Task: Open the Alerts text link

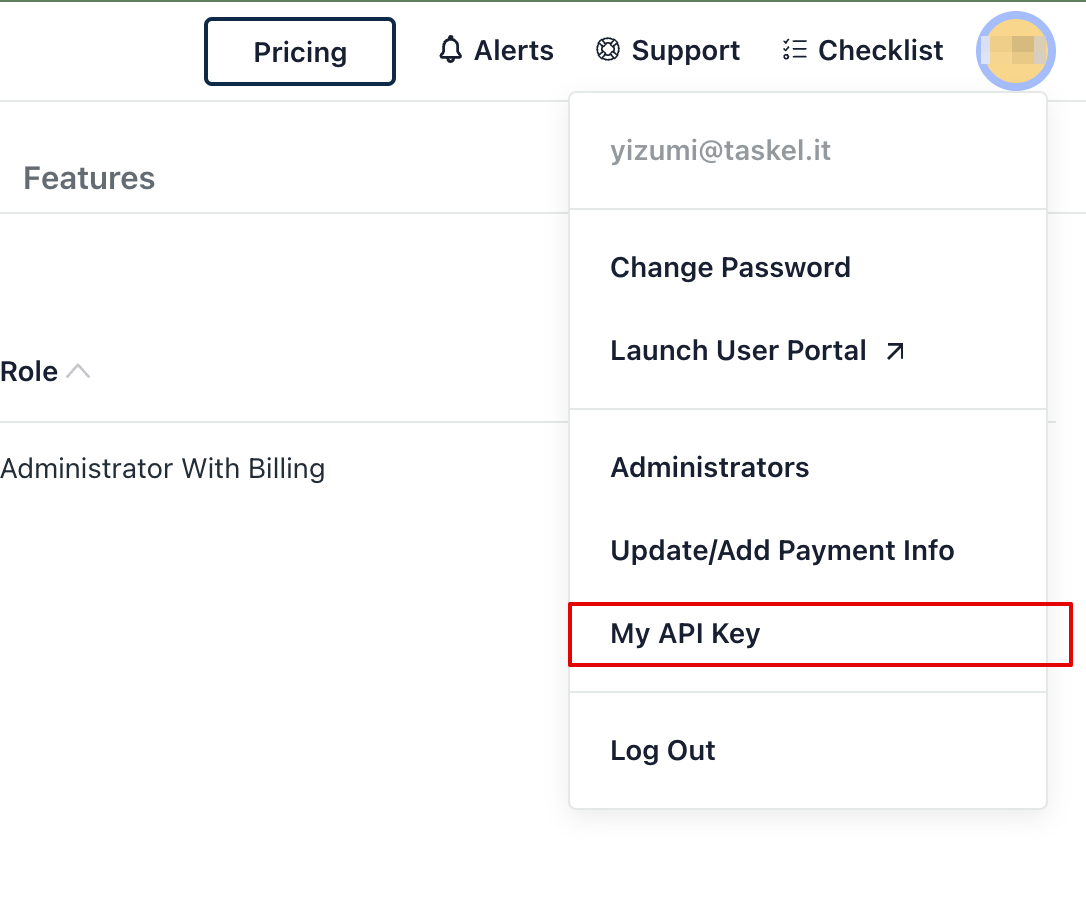Action: pyautogui.click(x=514, y=50)
